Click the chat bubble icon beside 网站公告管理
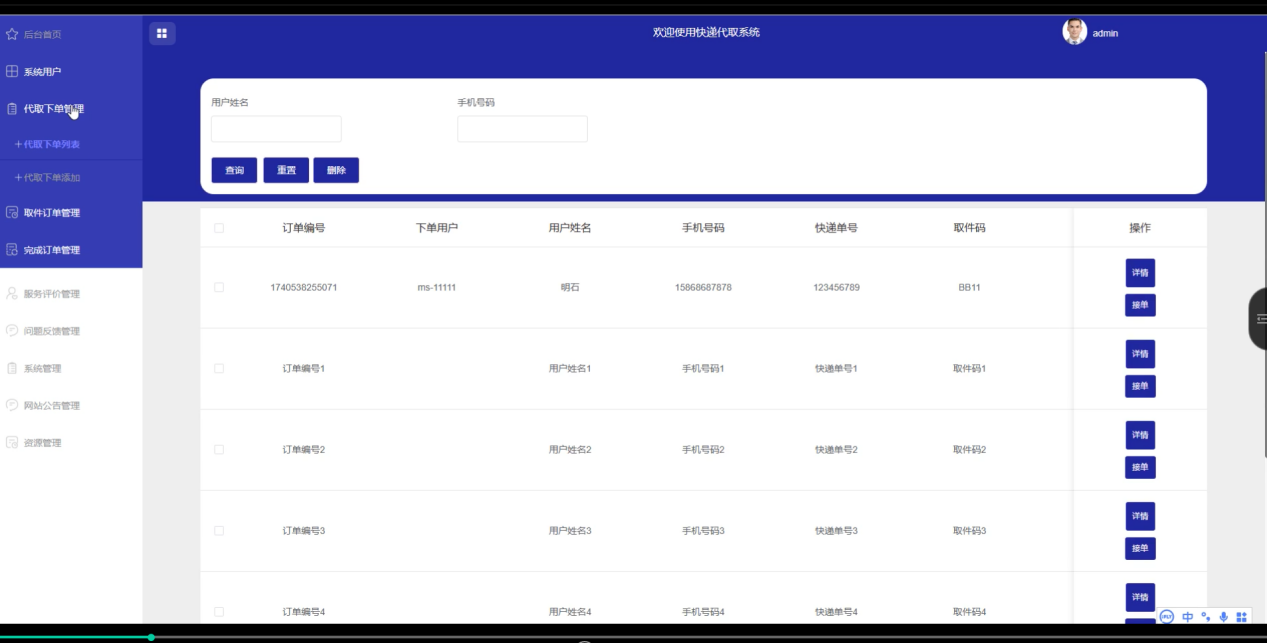Viewport: 1267px width, 643px height. (12, 405)
